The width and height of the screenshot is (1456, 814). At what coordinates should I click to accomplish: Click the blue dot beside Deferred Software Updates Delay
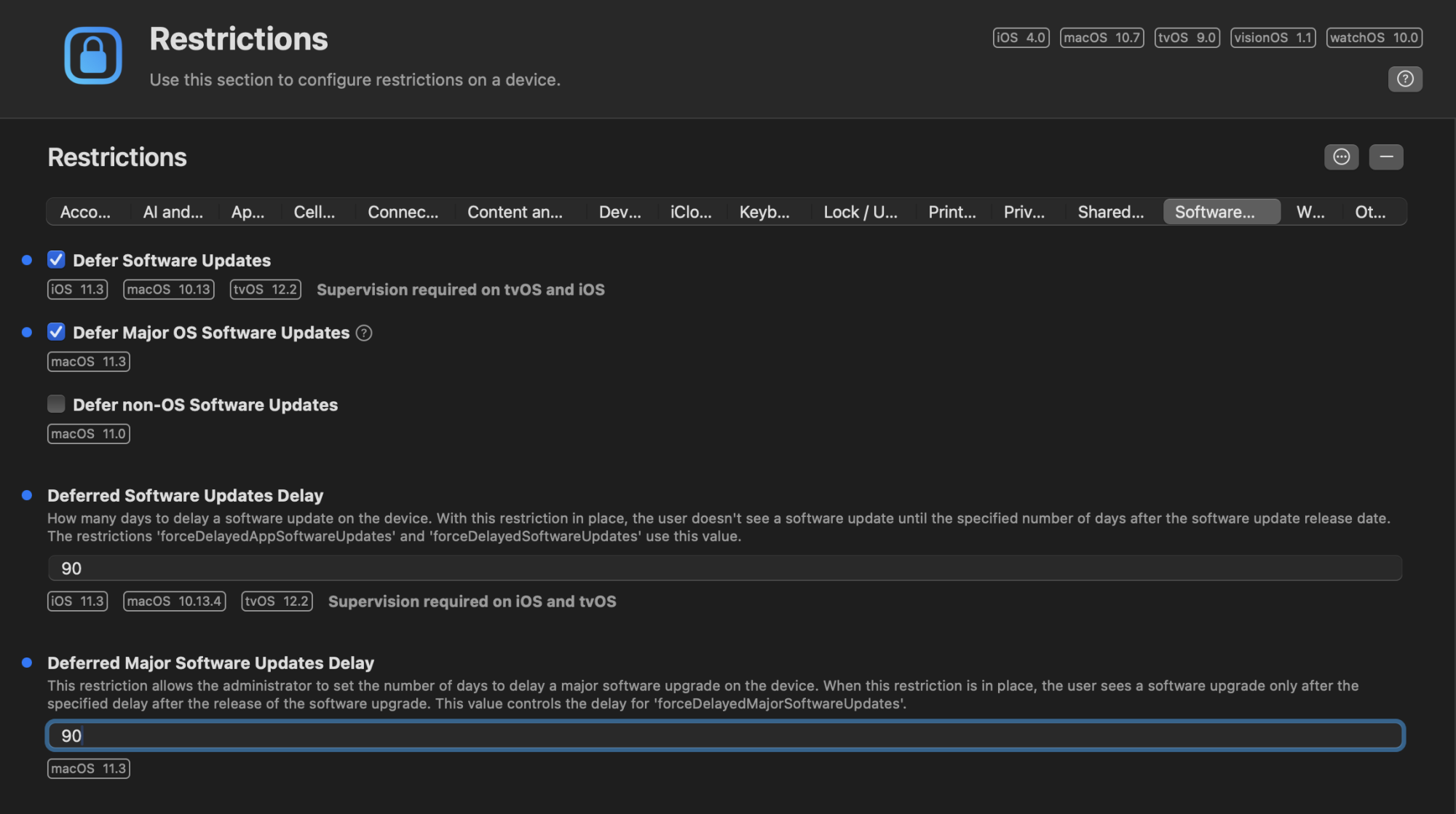pos(27,496)
